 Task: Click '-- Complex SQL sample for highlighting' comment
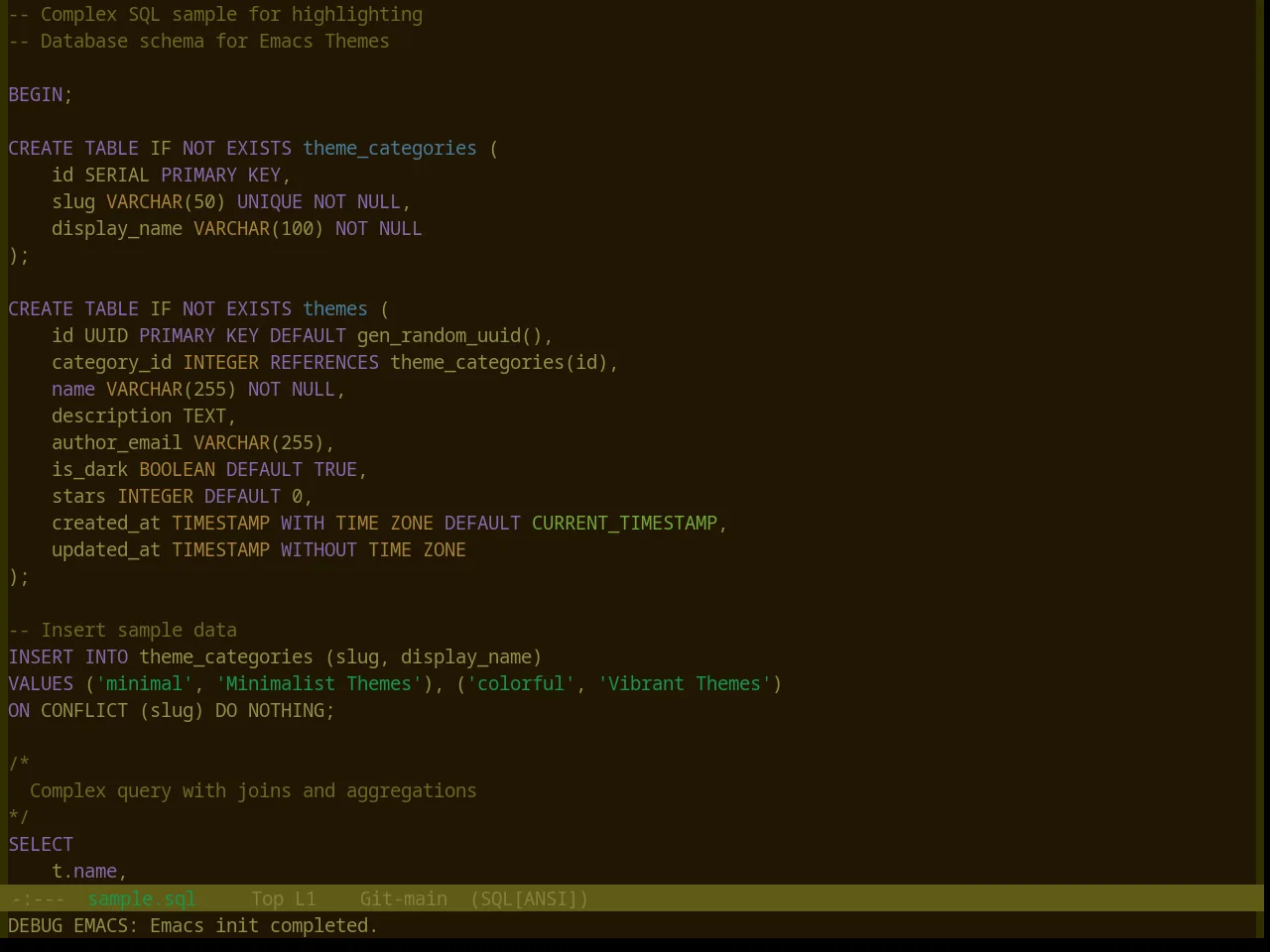pyautogui.click(x=215, y=14)
